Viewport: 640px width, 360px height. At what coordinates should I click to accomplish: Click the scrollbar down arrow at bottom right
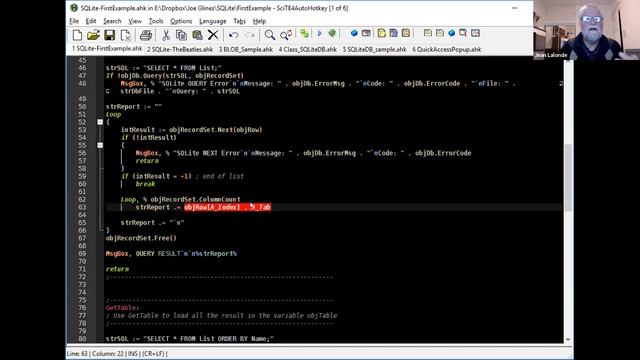568,339
